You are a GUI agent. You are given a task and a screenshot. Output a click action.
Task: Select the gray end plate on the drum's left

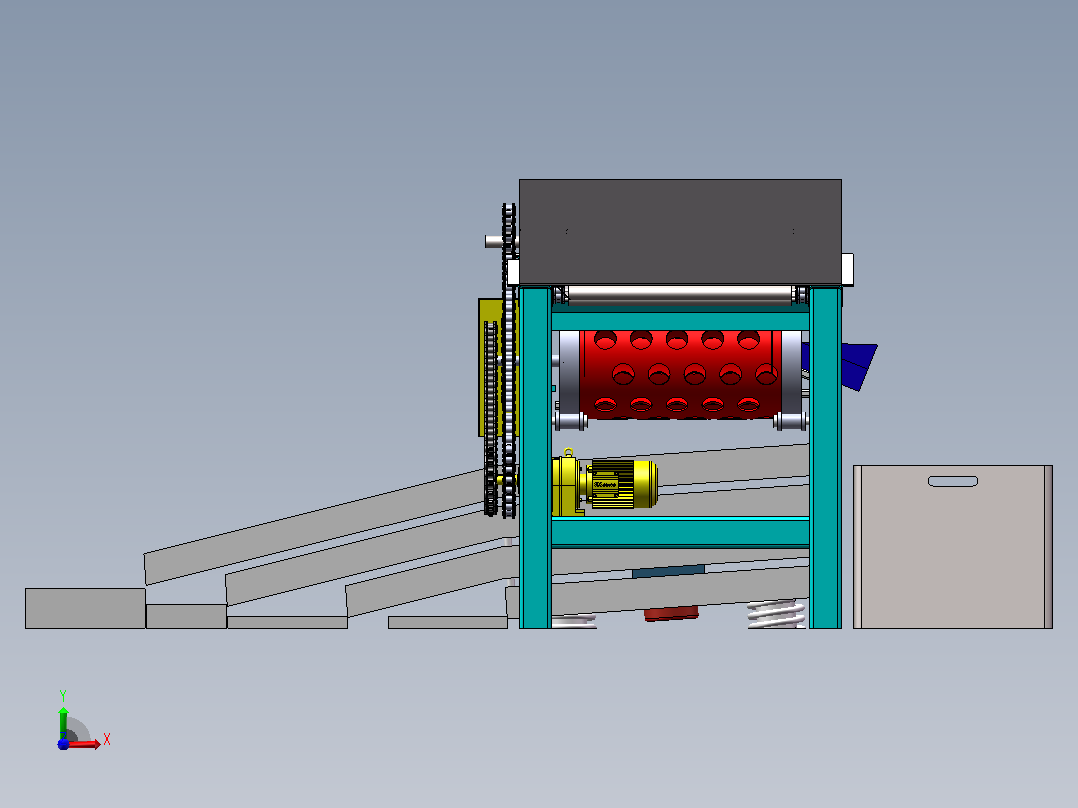point(569,373)
